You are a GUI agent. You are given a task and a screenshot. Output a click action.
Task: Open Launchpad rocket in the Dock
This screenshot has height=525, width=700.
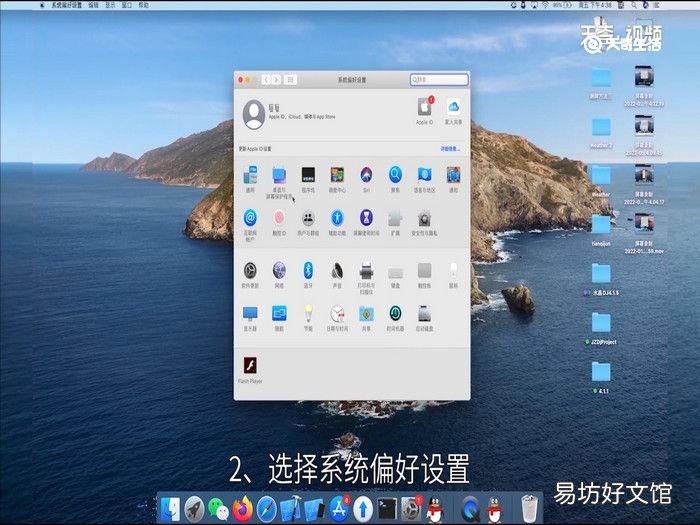tap(195, 509)
